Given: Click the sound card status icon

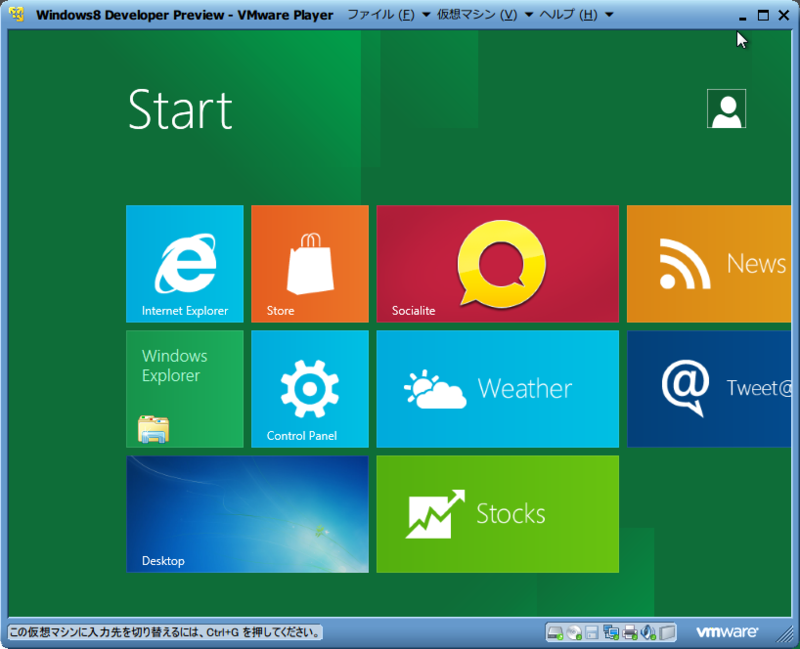Looking at the screenshot, I should coord(648,633).
